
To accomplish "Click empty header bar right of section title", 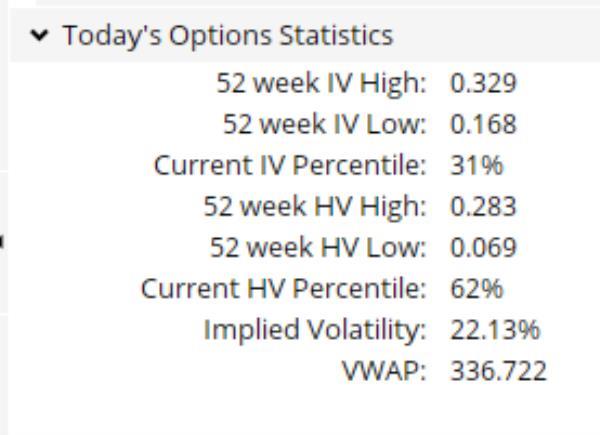I will point(500,37).
